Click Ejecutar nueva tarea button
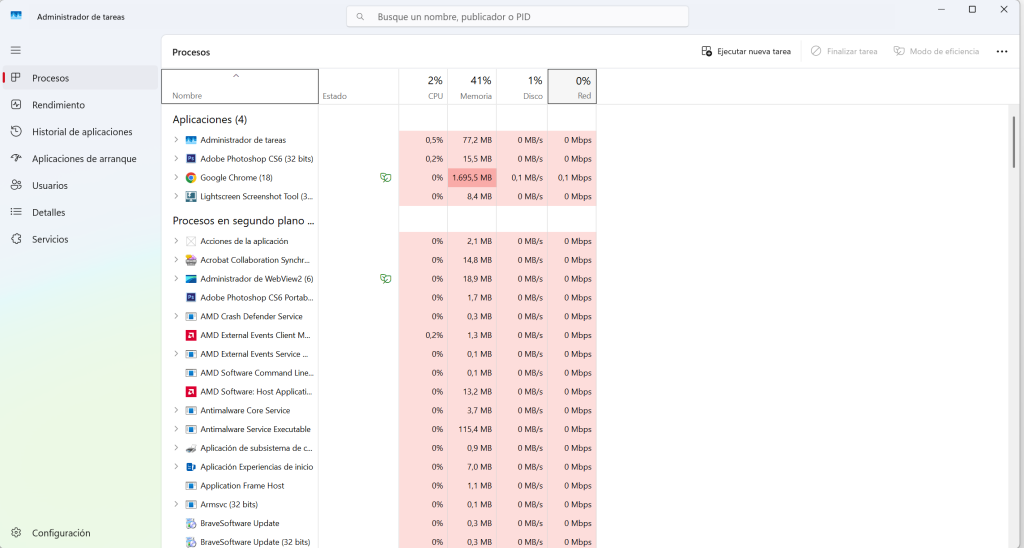The image size is (1024, 548). pyautogui.click(x=746, y=51)
